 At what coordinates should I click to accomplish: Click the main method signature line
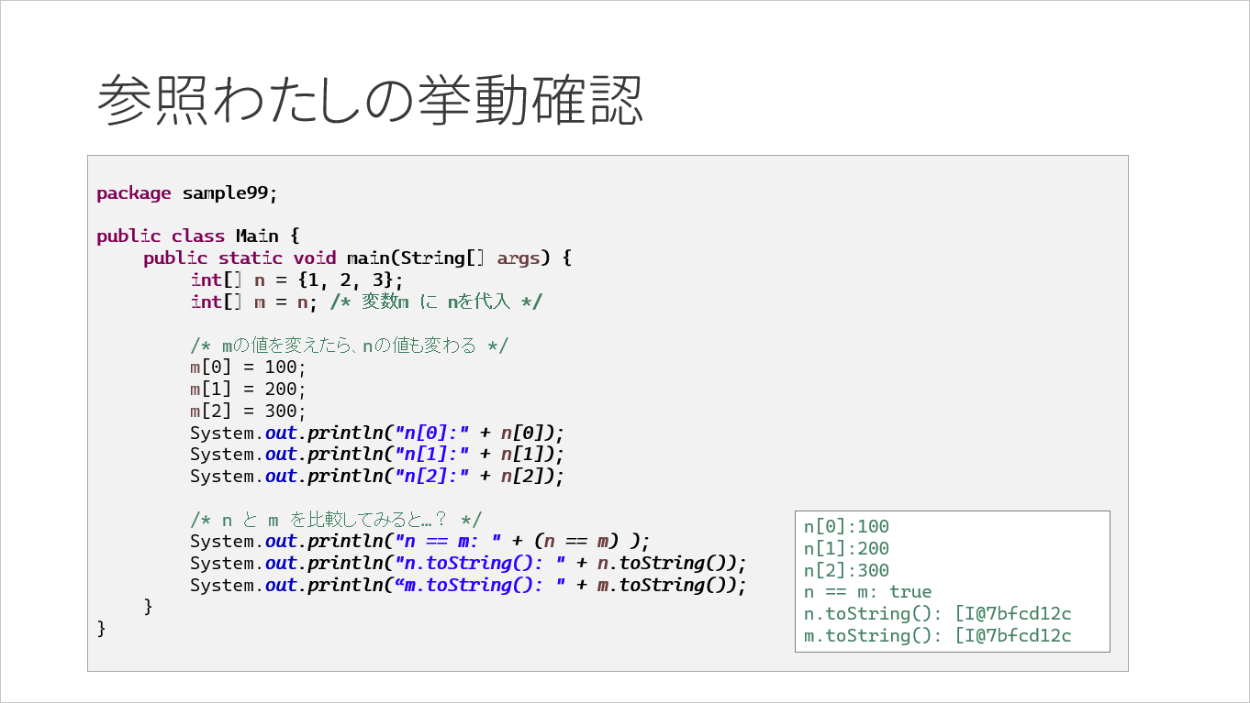(x=357, y=258)
